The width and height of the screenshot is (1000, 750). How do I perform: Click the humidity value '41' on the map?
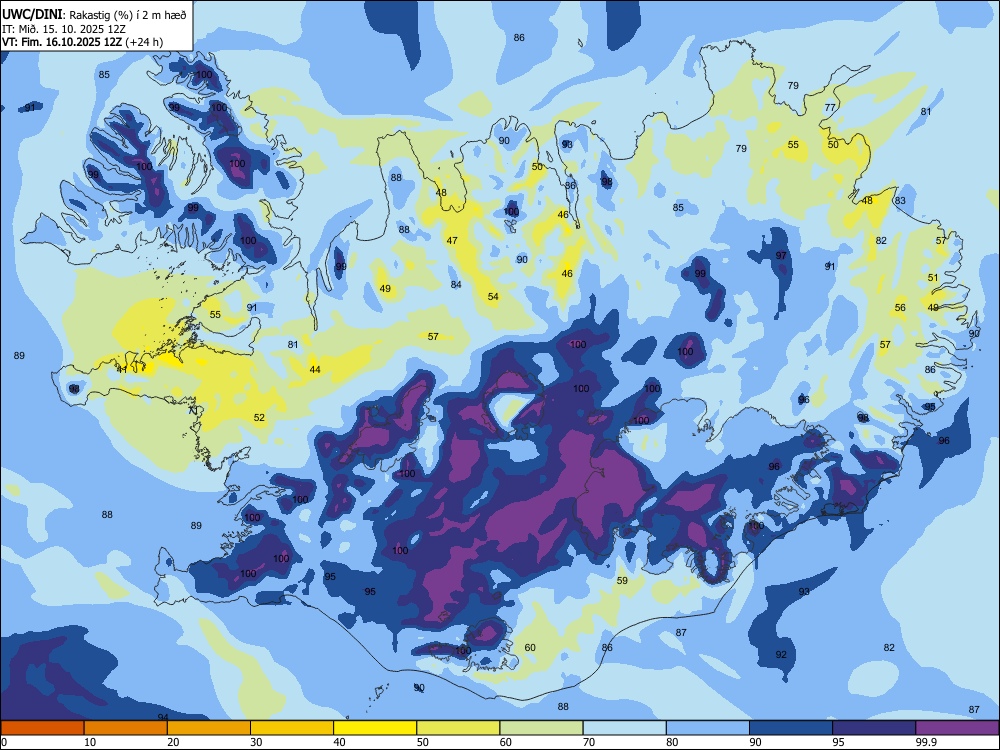coord(122,369)
